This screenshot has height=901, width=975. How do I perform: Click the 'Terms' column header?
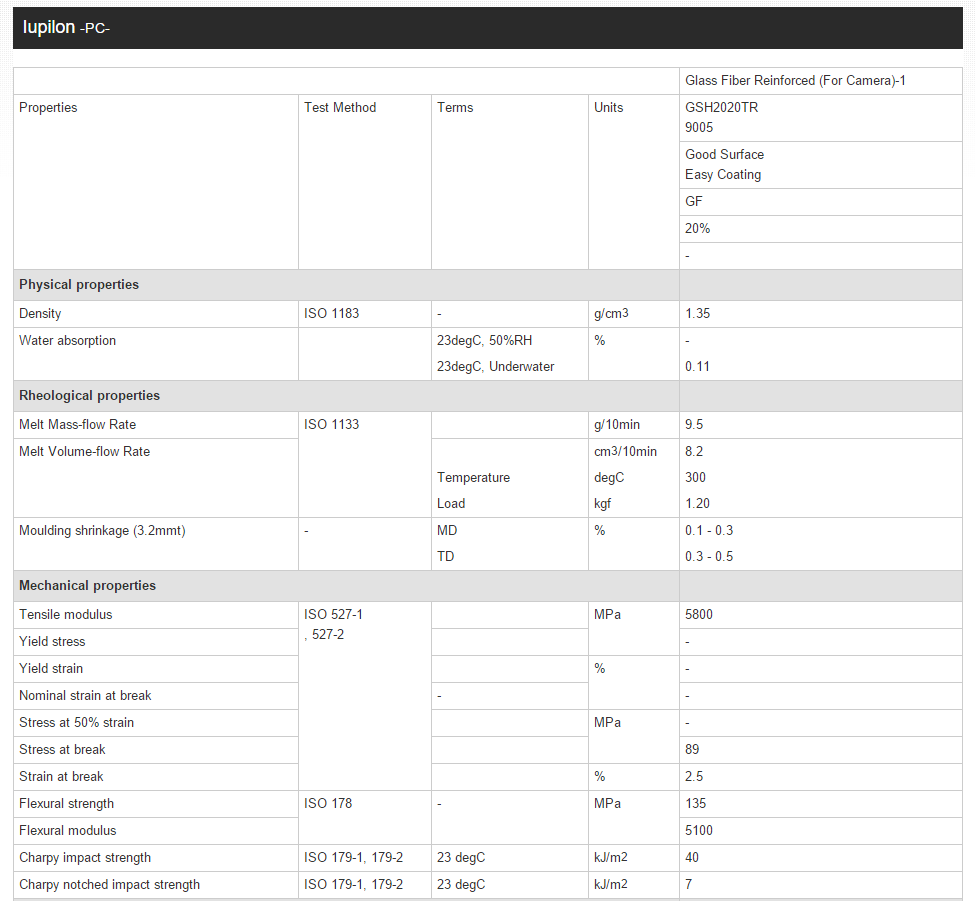click(x=455, y=108)
